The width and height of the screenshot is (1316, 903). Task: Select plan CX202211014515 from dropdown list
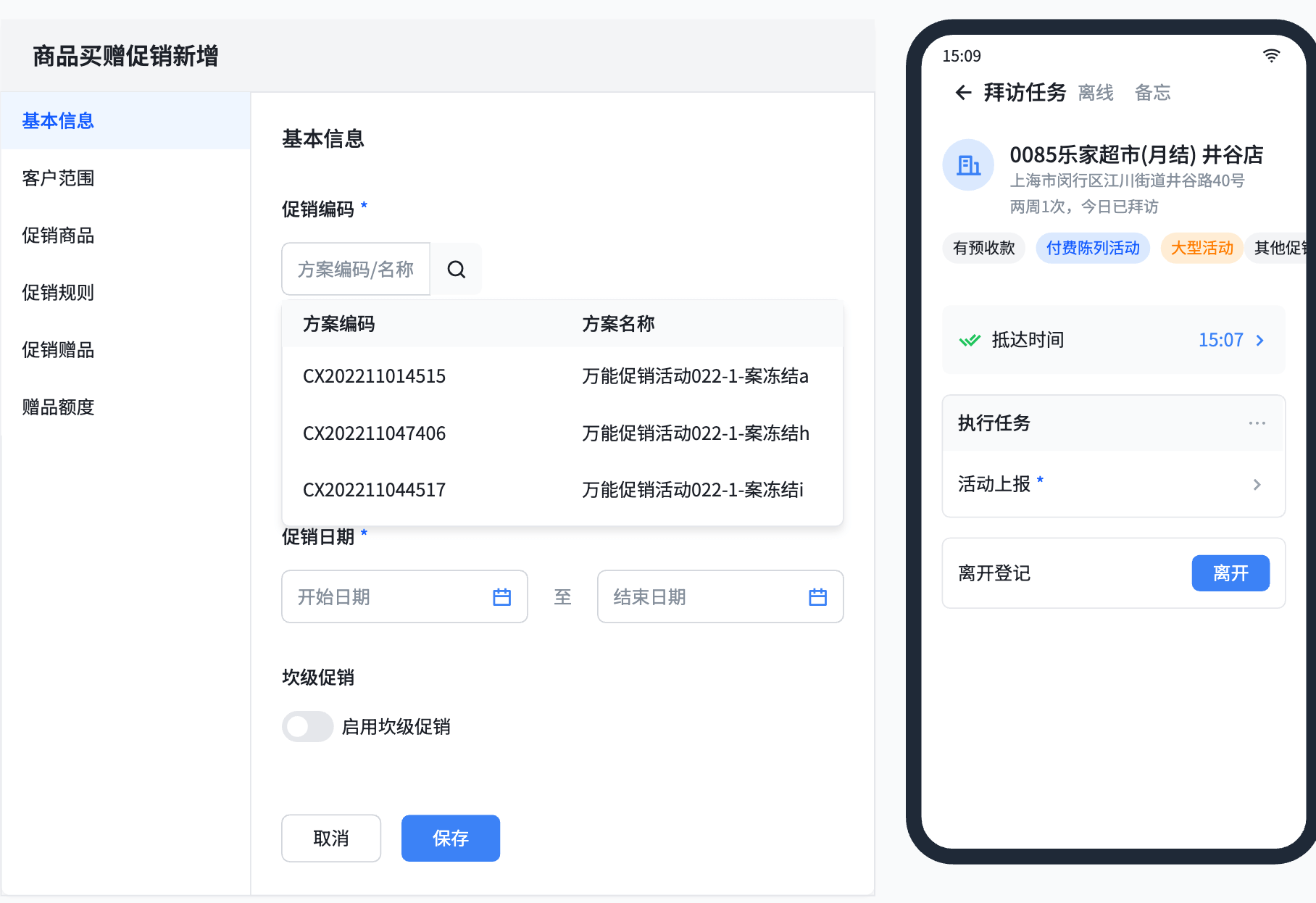(x=374, y=376)
